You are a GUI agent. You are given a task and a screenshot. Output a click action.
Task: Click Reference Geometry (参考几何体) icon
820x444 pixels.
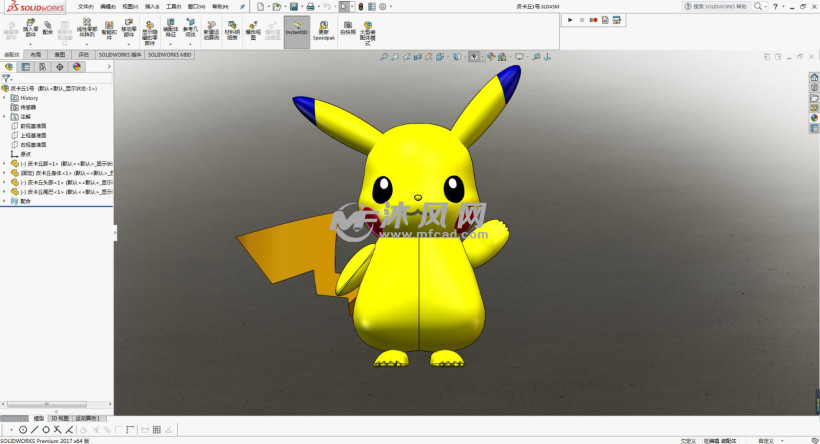pos(190,28)
